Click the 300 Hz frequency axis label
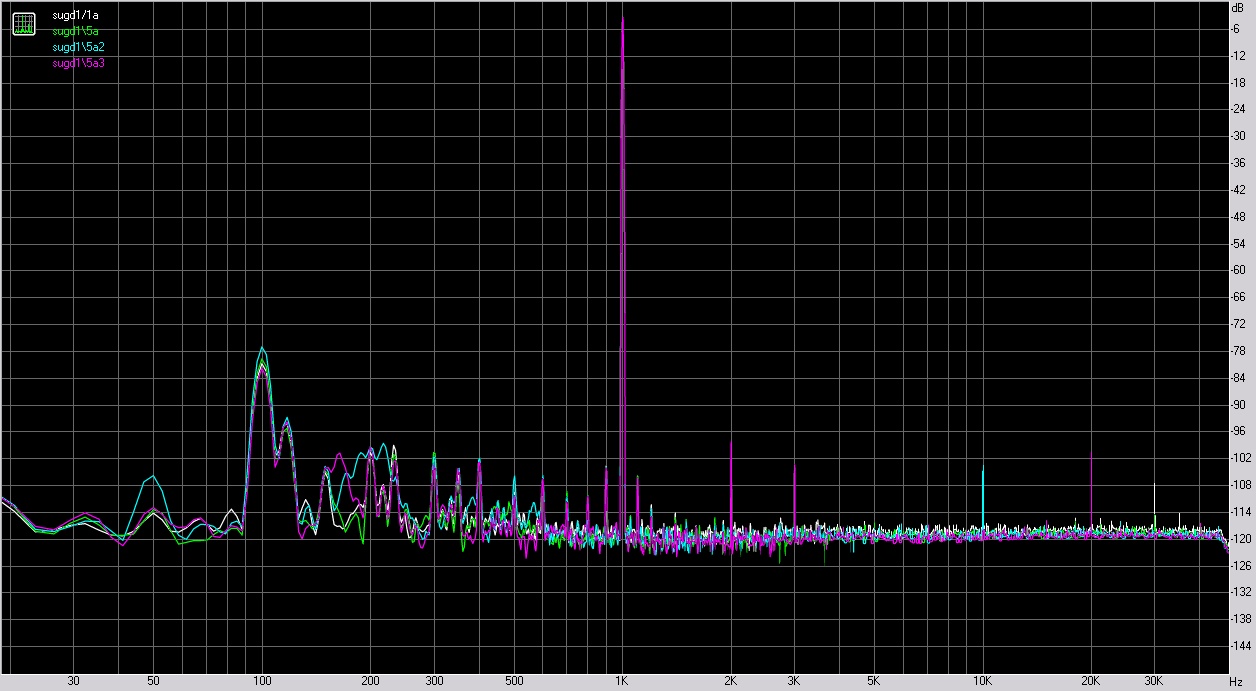 (433, 682)
